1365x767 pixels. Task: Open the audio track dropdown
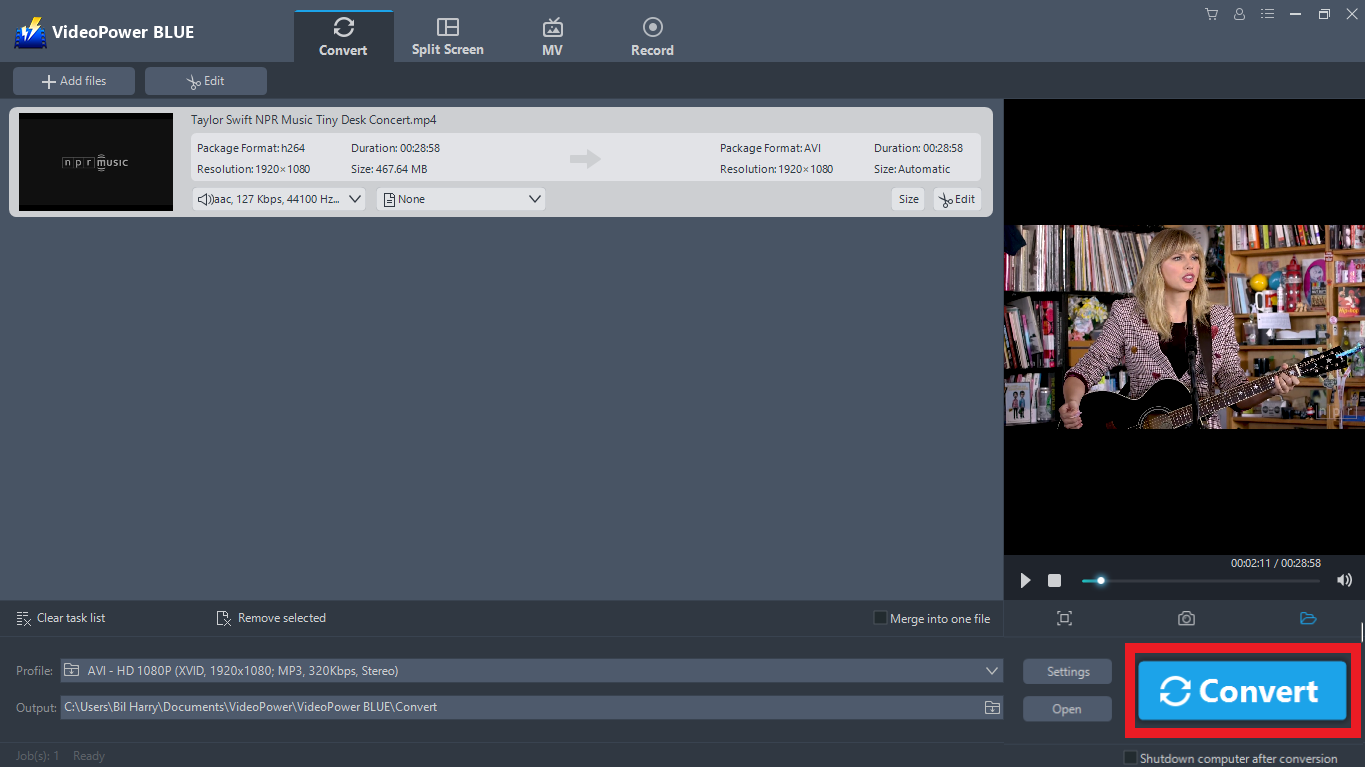(278, 198)
